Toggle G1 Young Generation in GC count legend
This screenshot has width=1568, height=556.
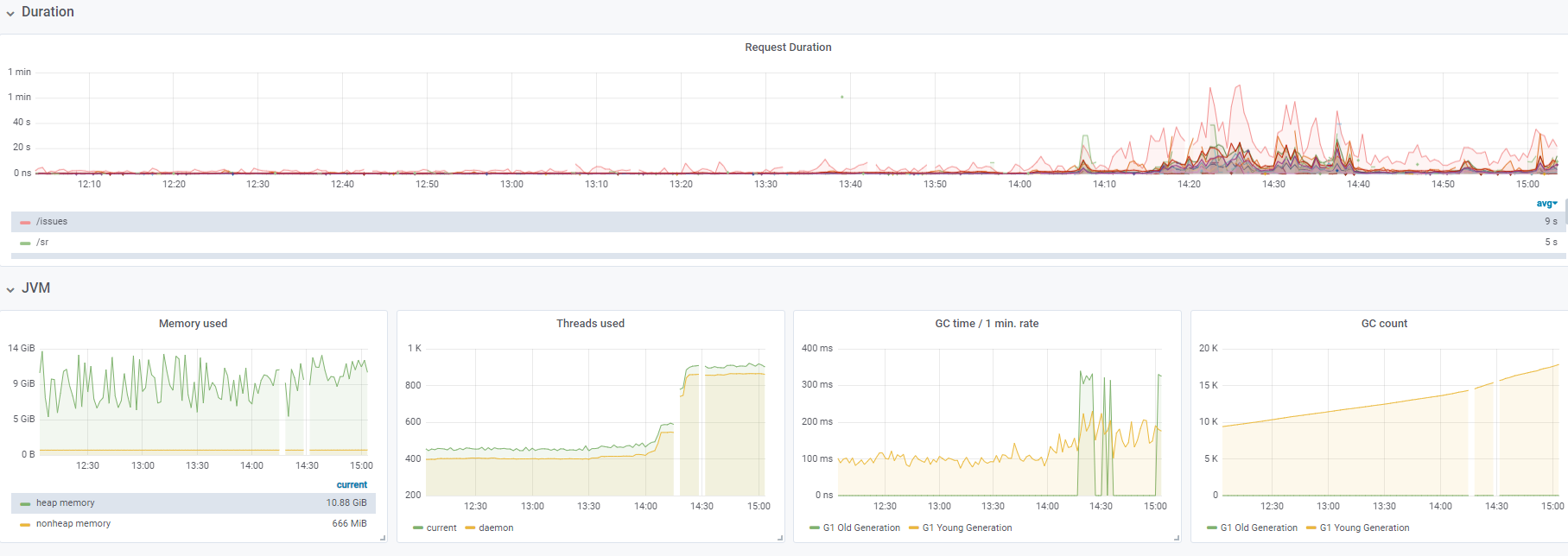(1364, 528)
